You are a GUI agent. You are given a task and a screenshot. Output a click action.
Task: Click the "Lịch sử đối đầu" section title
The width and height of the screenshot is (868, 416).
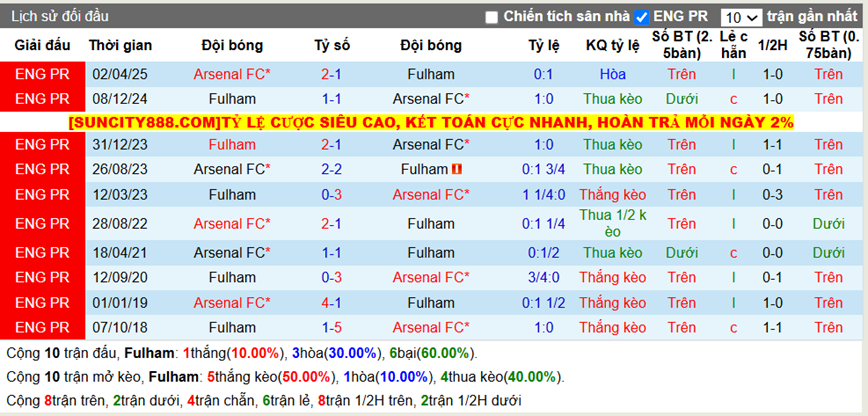tap(60, 17)
